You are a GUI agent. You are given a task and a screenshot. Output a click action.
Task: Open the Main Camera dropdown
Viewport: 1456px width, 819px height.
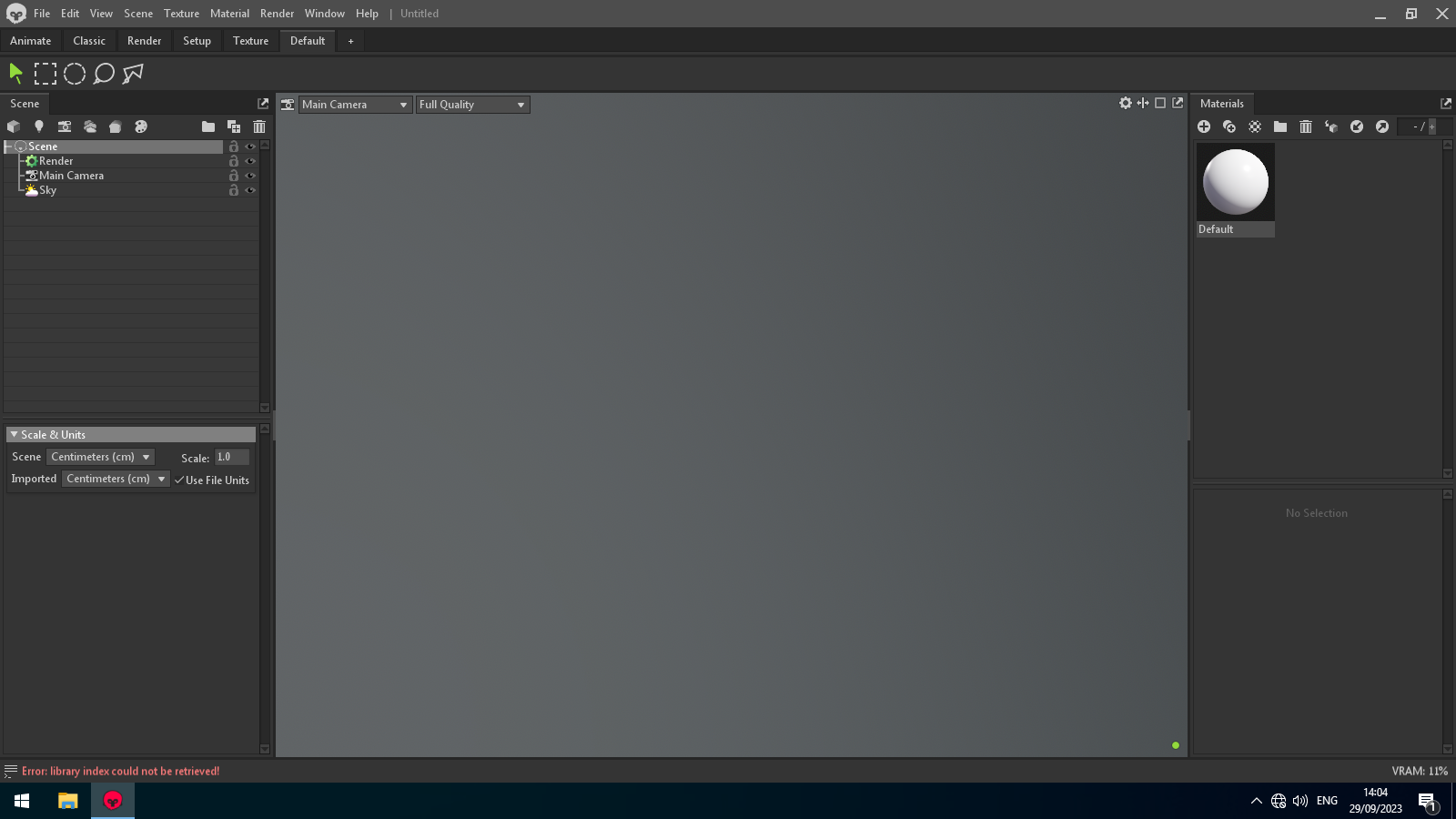tap(355, 105)
